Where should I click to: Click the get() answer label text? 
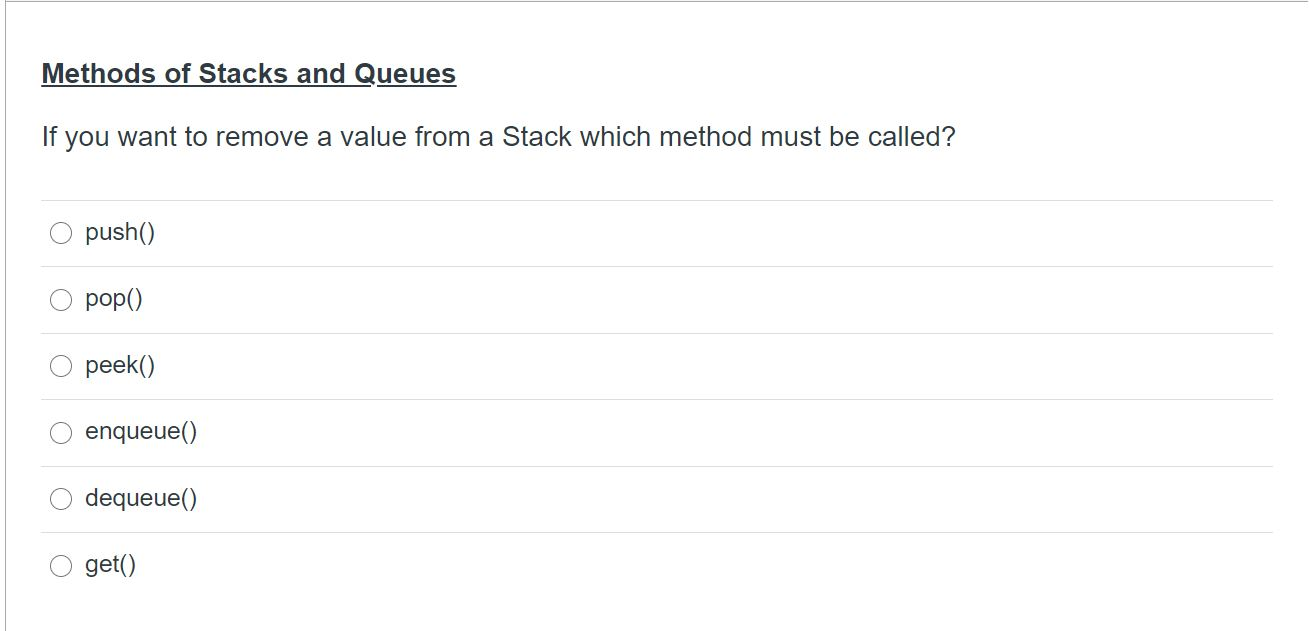111,565
